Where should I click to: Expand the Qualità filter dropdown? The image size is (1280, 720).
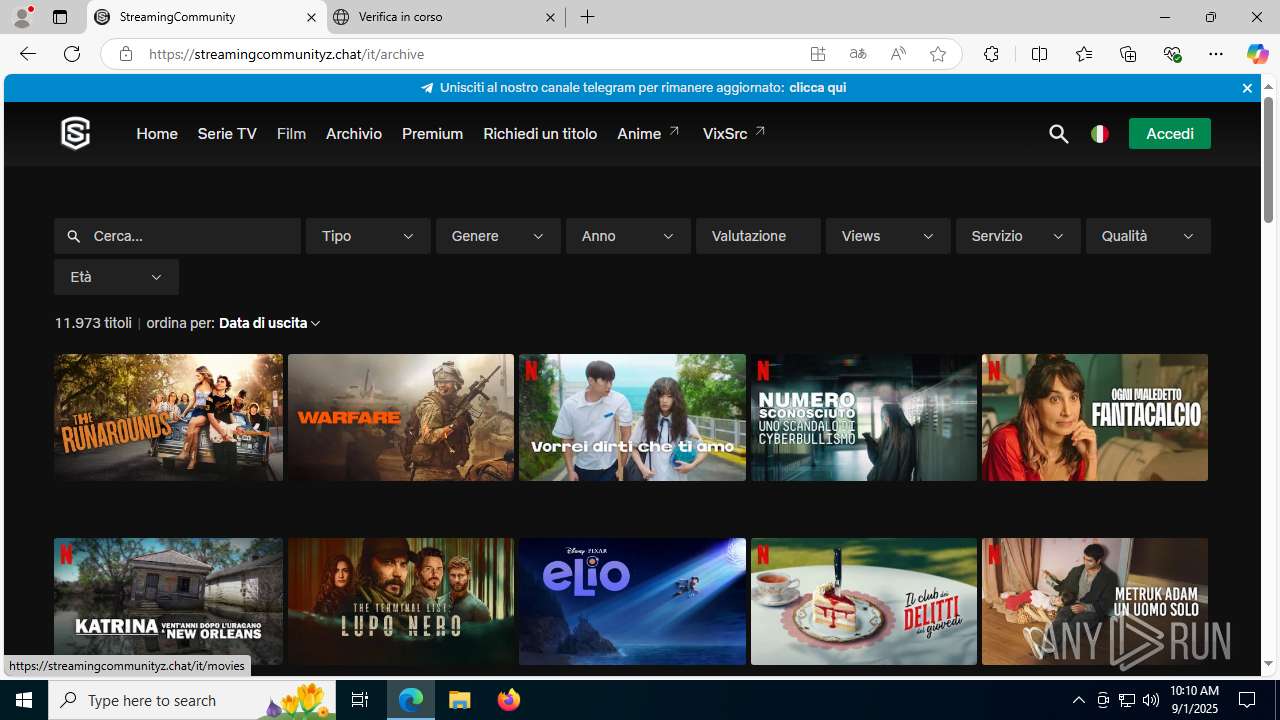click(1148, 236)
